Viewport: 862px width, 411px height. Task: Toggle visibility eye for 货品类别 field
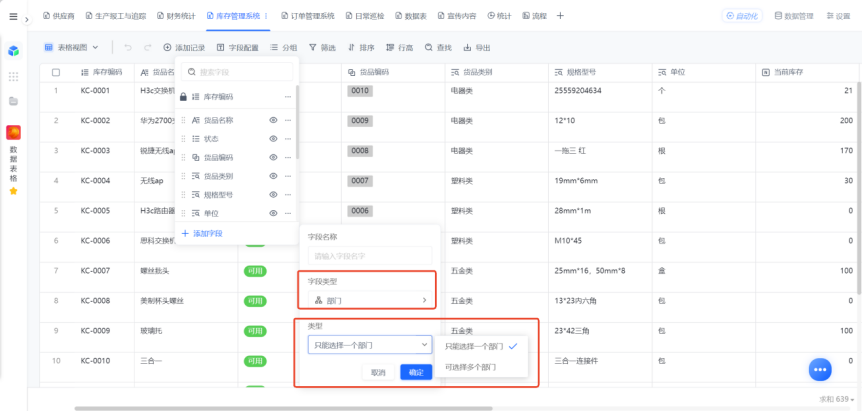coord(273,176)
